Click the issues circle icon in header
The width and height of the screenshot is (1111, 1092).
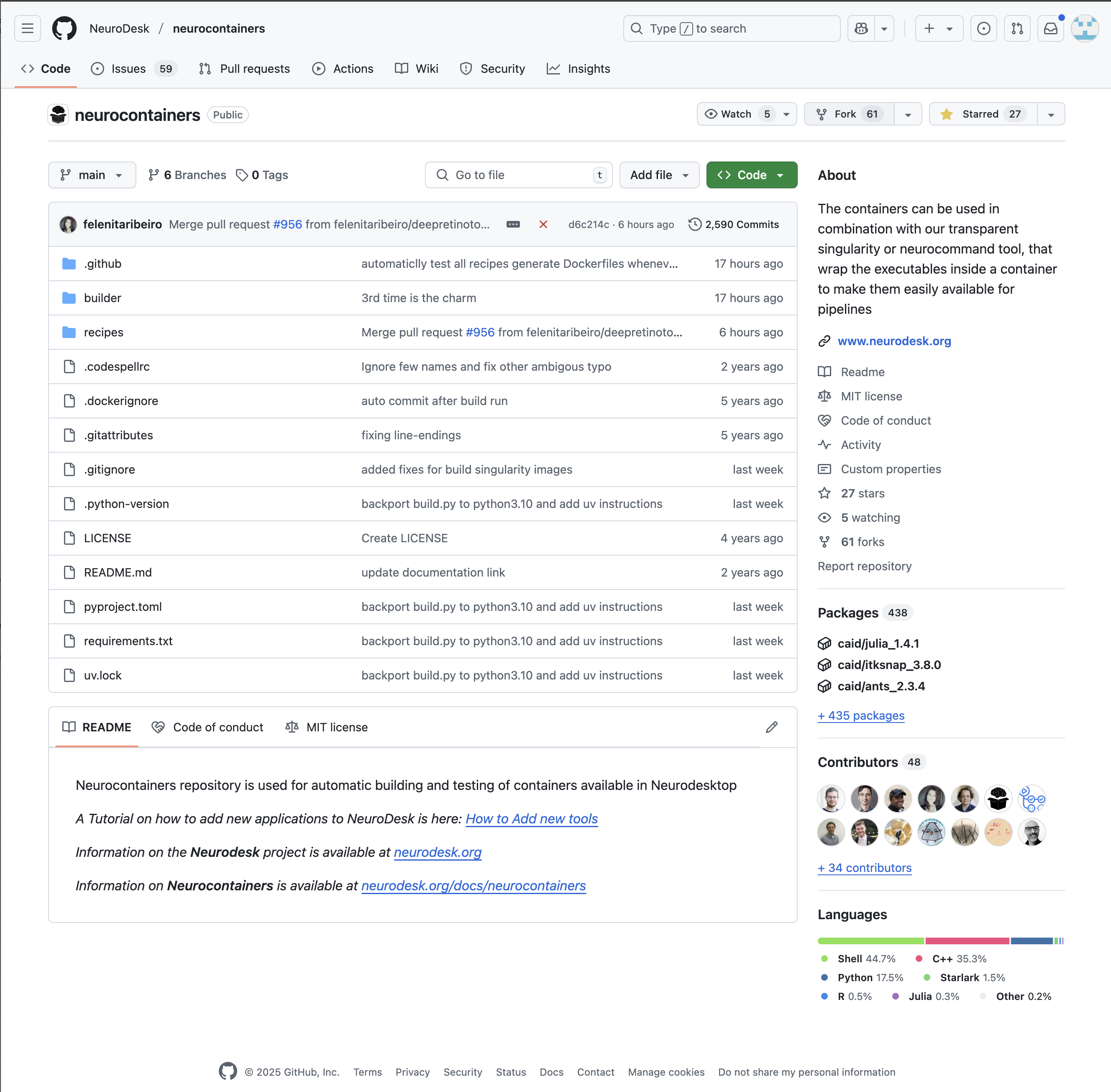click(983, 29)
